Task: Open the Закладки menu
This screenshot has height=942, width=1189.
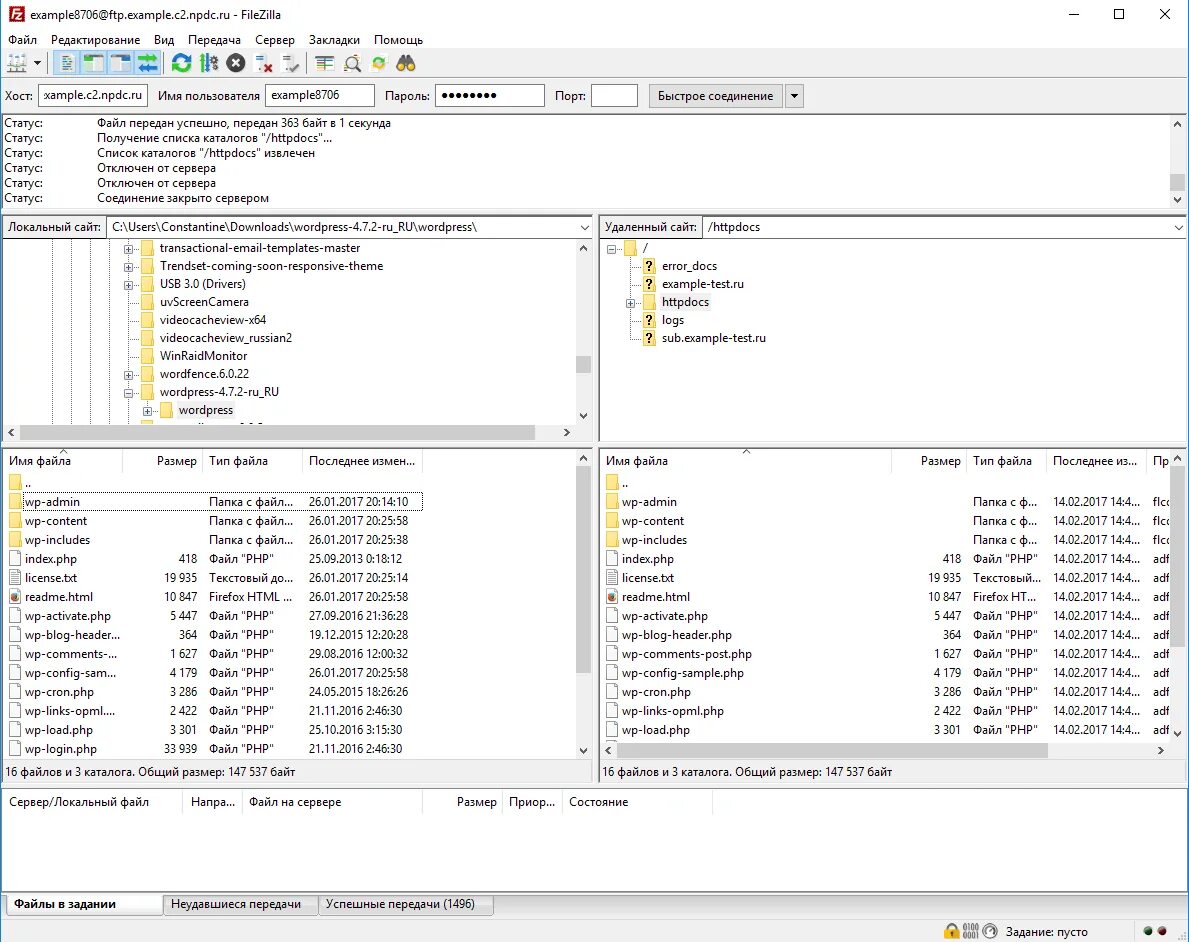Action: point(334,39)
